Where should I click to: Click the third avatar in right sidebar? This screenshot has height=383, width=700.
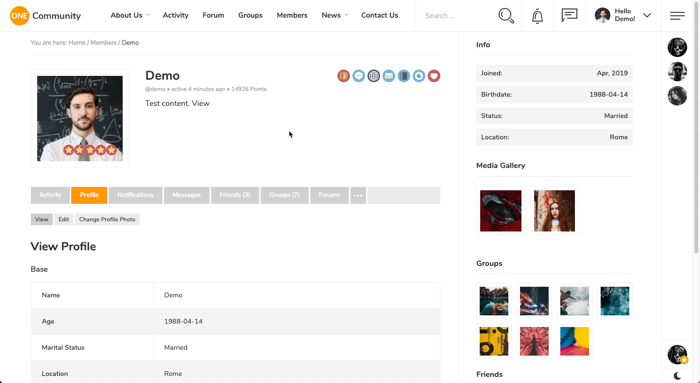pyautogui.click(x=677, y=96)
